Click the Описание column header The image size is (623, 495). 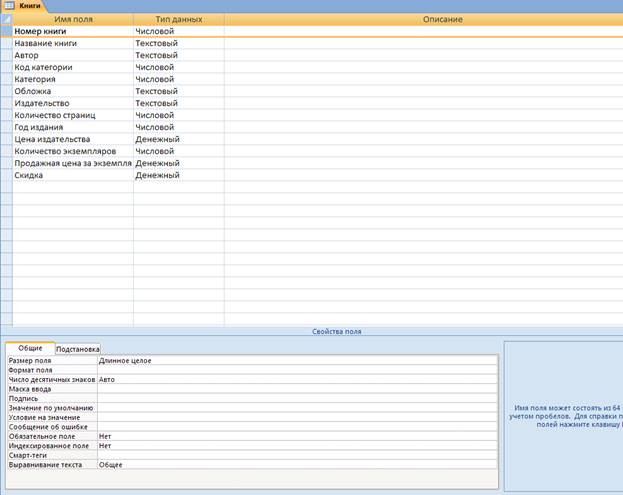(422, 19)
